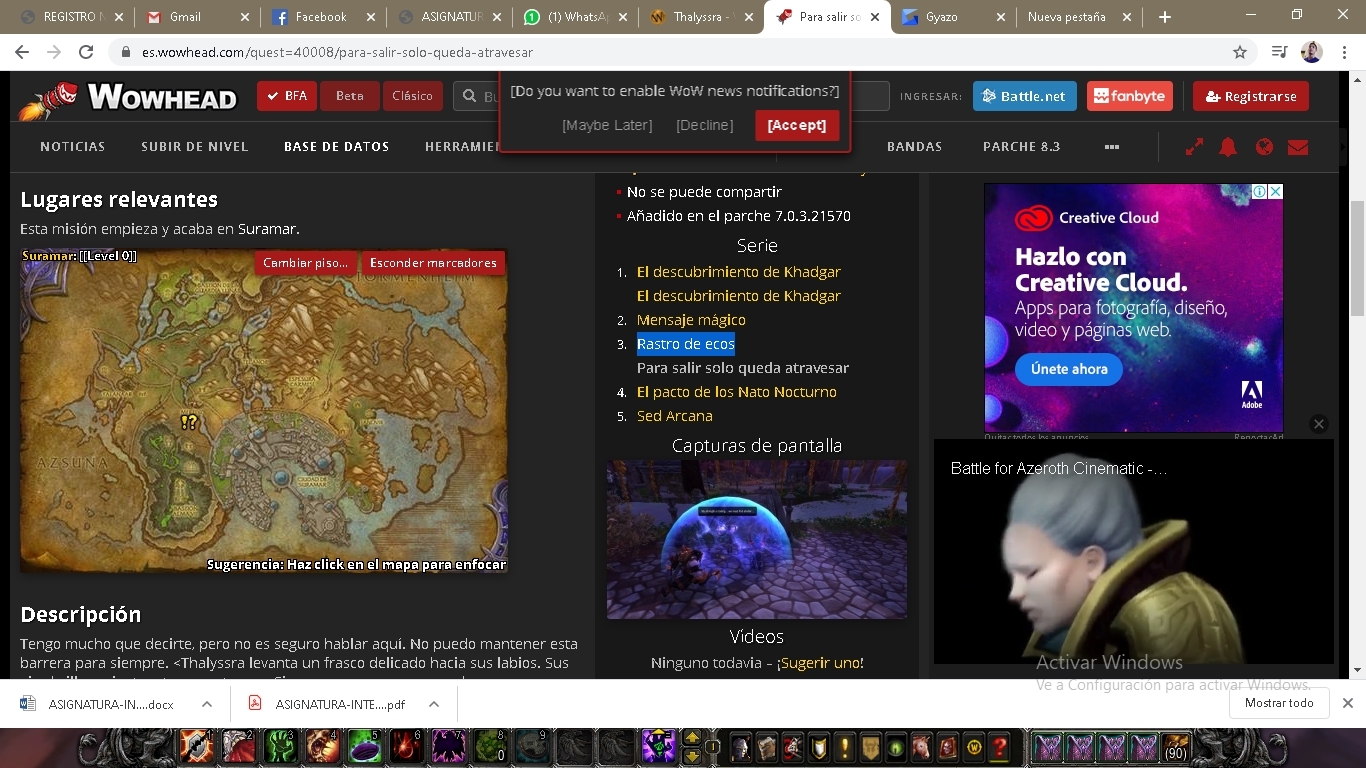1366x768 pixels.
Task: Open the backpack bag showing (90)
Action: (x=1176, y=747)
